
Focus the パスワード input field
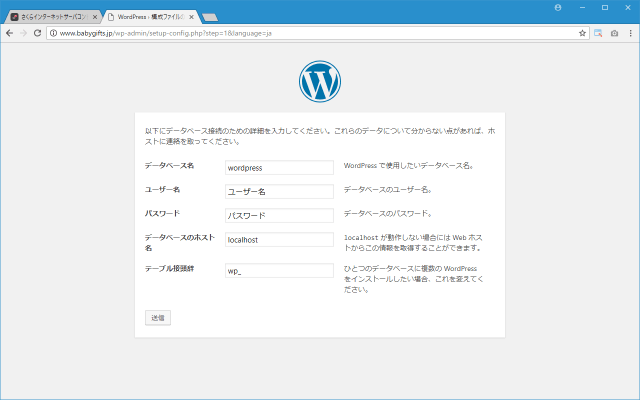tap(279, 216)
